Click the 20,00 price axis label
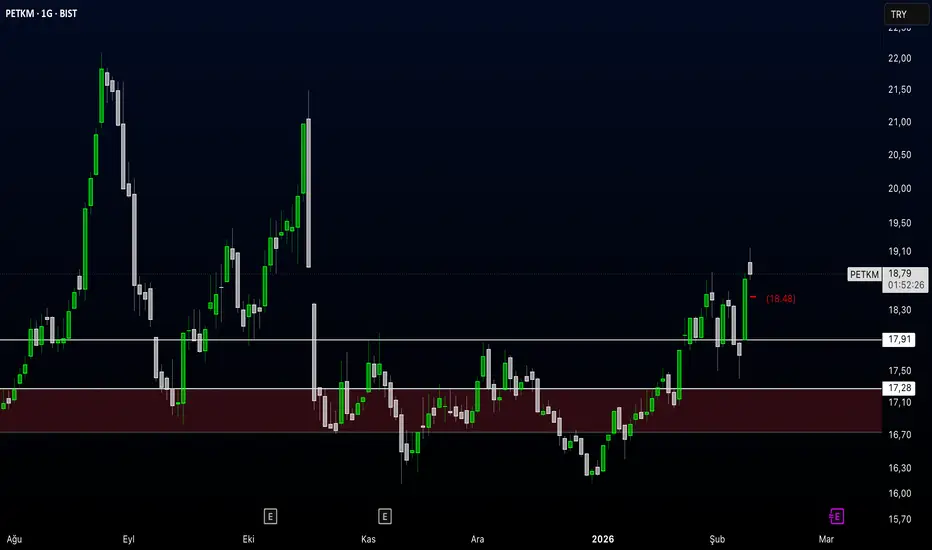The height and width of the screenshot is (550, 932). [899, 188]
